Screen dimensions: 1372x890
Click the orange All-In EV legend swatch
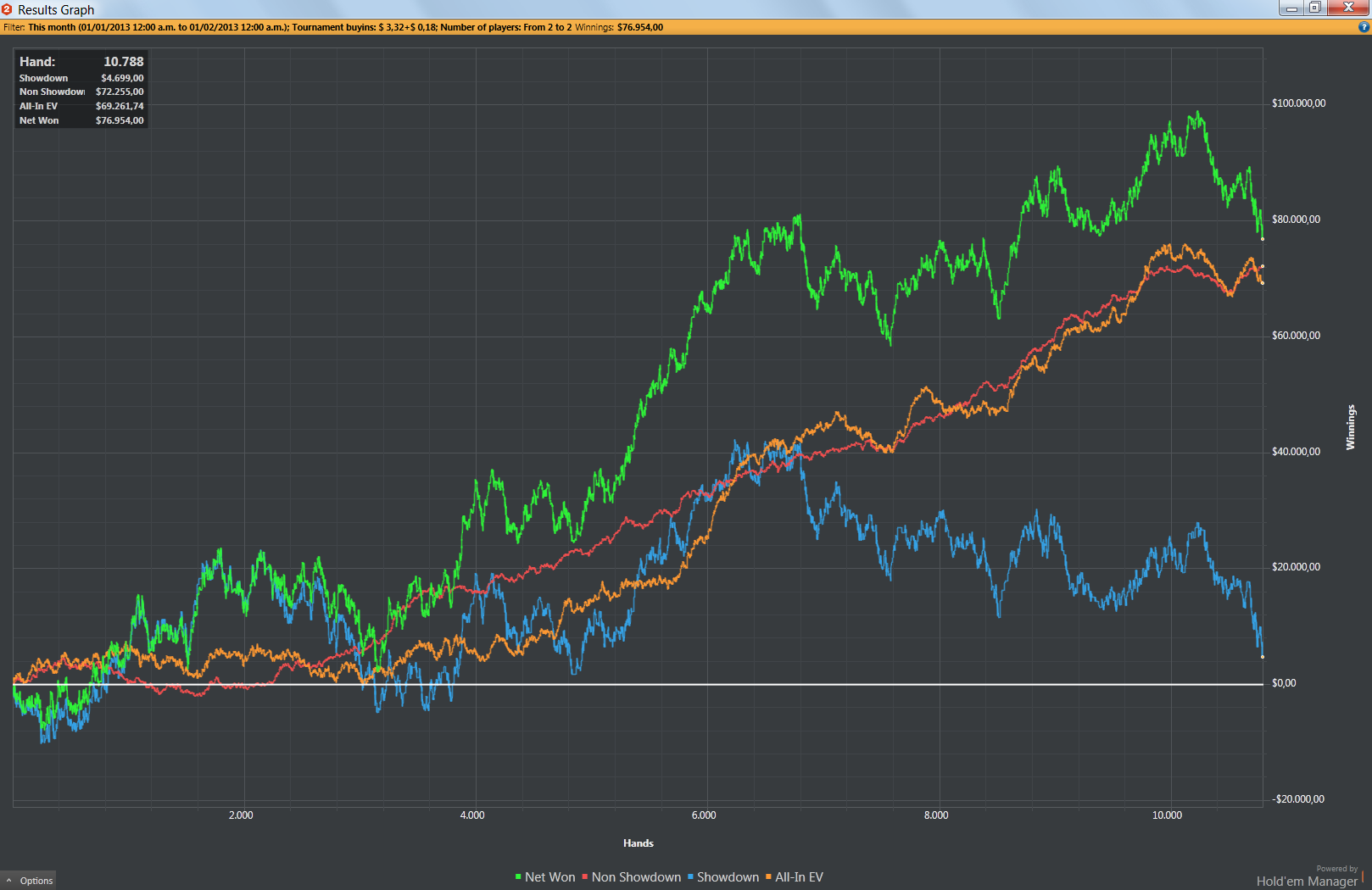coord(768,877)
